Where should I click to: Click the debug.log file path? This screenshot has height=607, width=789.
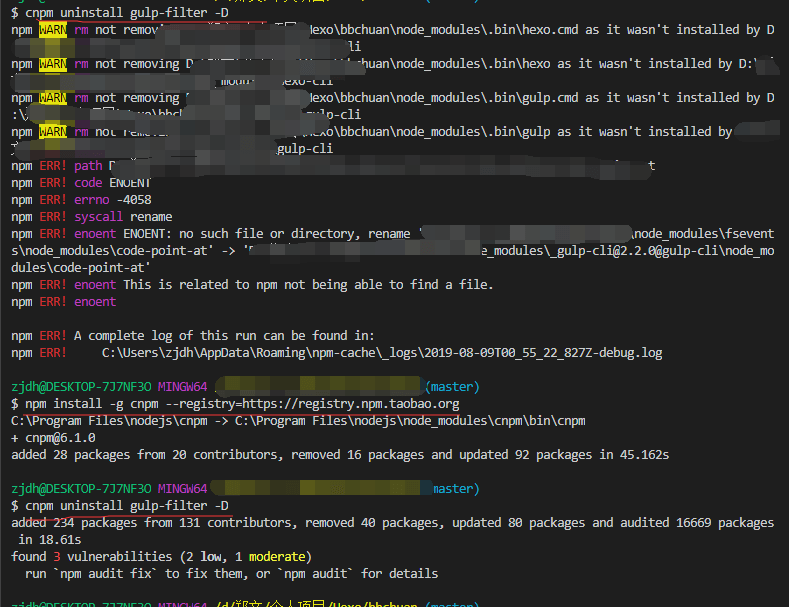point(381,353)
